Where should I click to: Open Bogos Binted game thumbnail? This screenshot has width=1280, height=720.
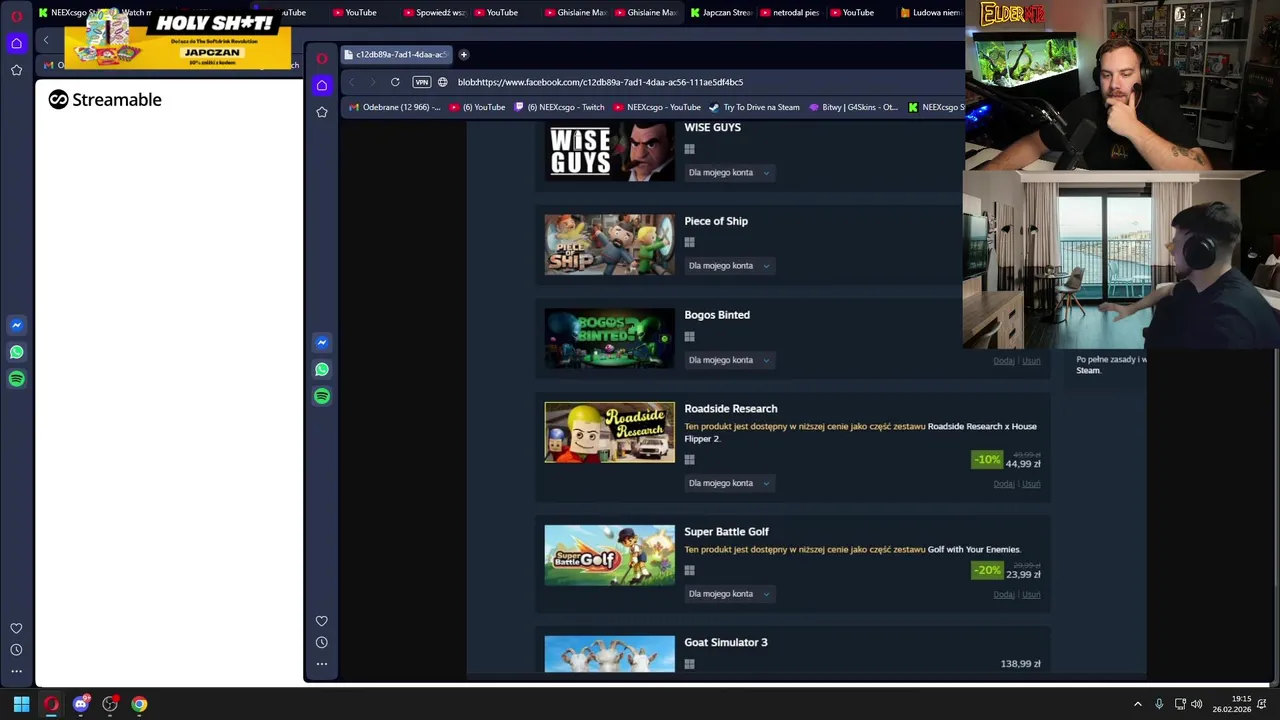coord(609,338)
